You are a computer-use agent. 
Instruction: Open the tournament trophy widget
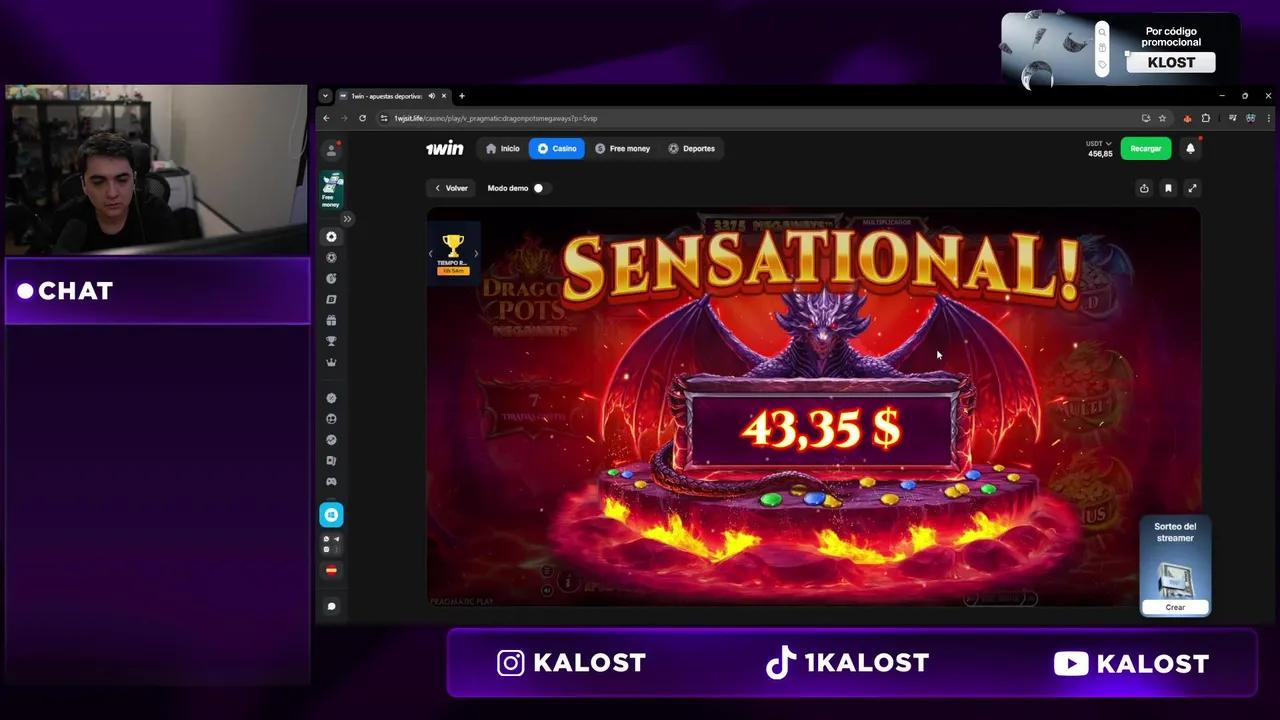453,254
